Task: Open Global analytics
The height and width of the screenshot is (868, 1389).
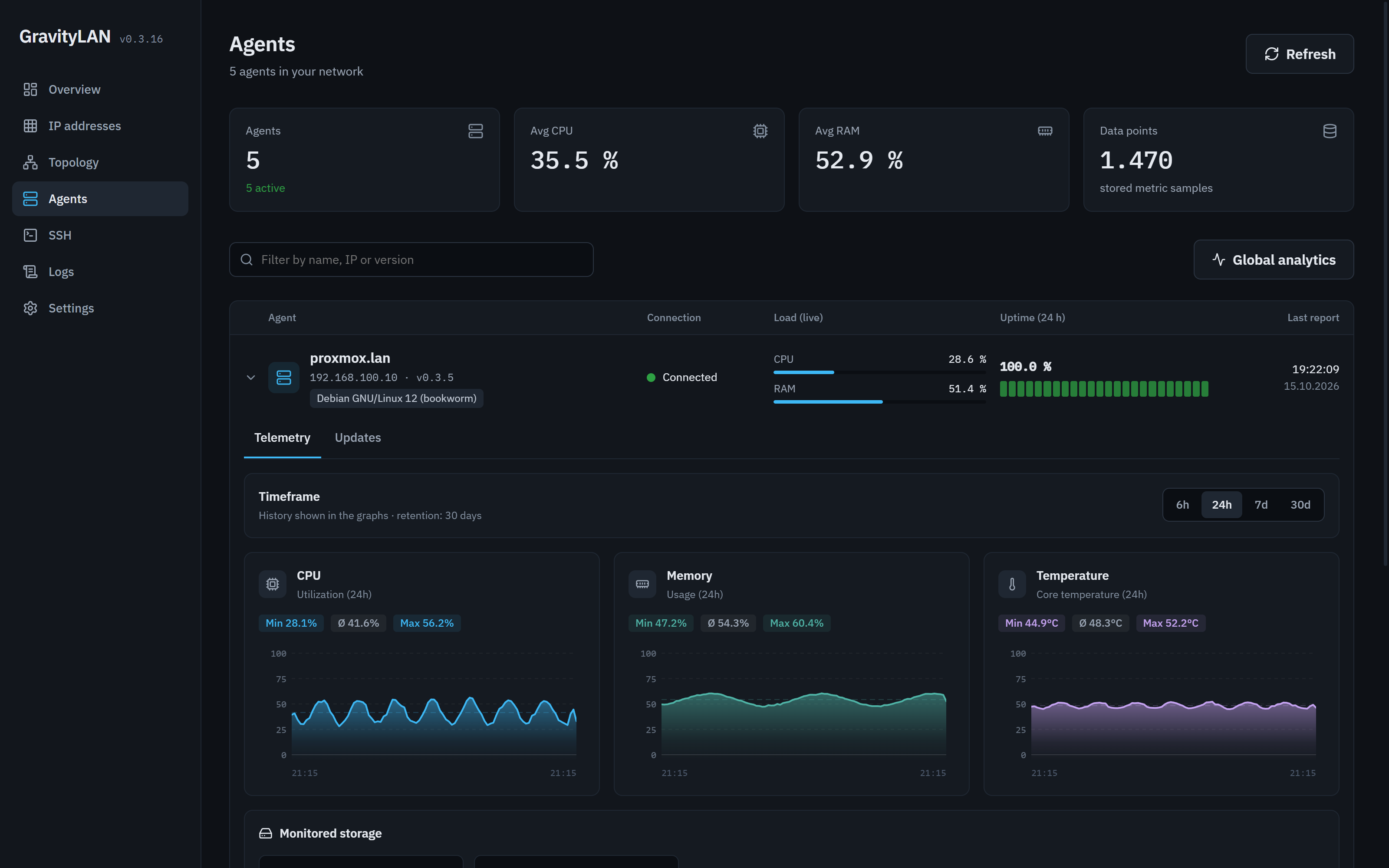Action: pyautogui.click(x=1274, y=260)
